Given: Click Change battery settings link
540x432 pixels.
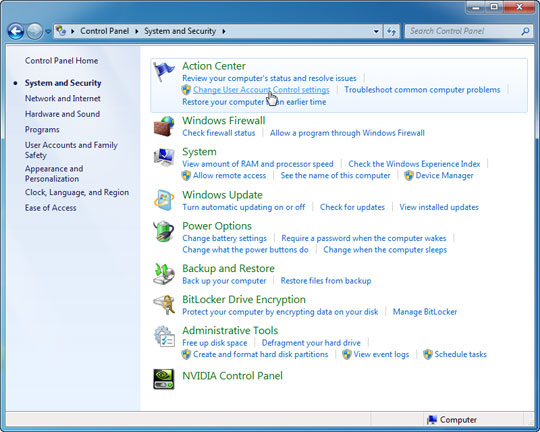Looking at the screenshot, I should click(x=225, y=238).
